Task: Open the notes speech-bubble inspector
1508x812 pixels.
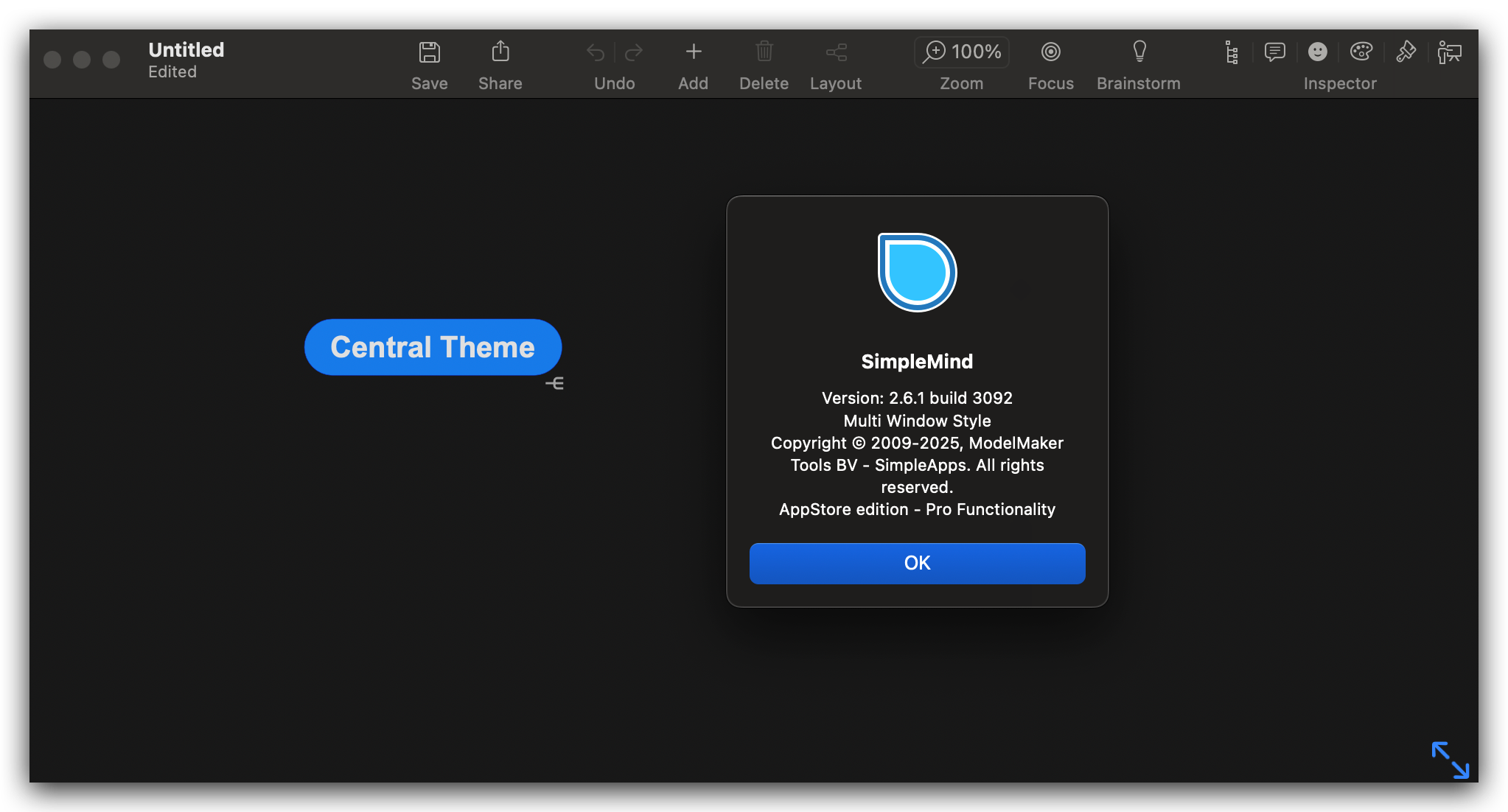Action: pos(1274,52)
